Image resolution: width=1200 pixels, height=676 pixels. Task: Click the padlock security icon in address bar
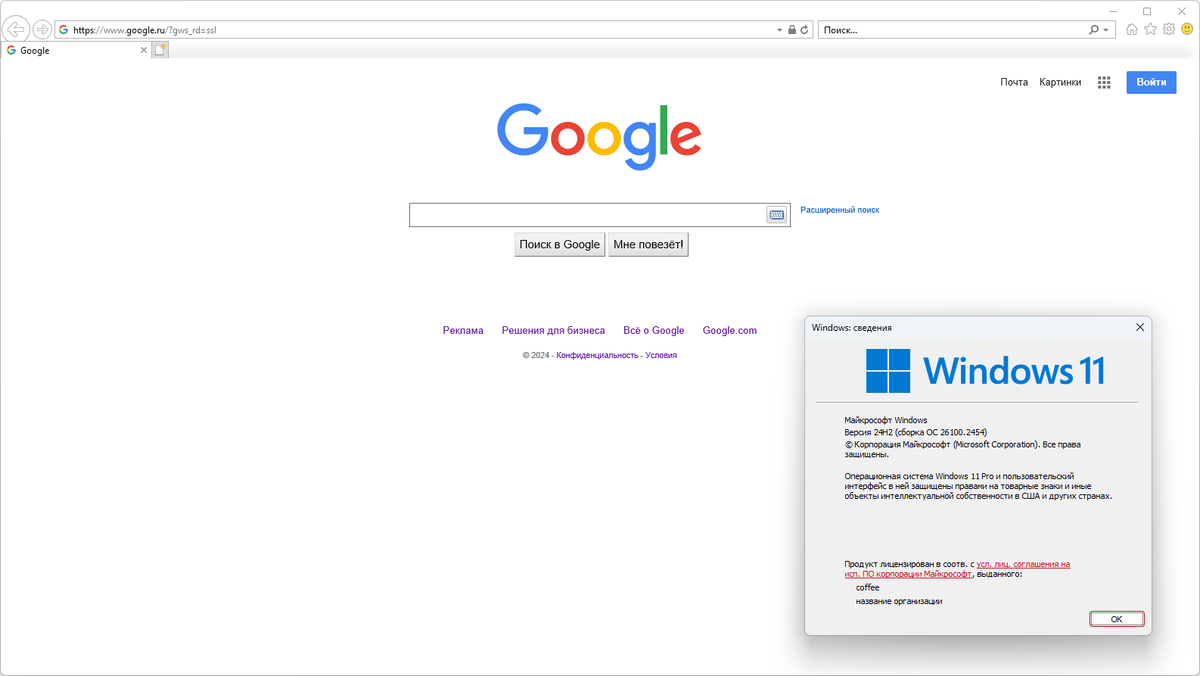pyautogui.click(x=792, y=30)
